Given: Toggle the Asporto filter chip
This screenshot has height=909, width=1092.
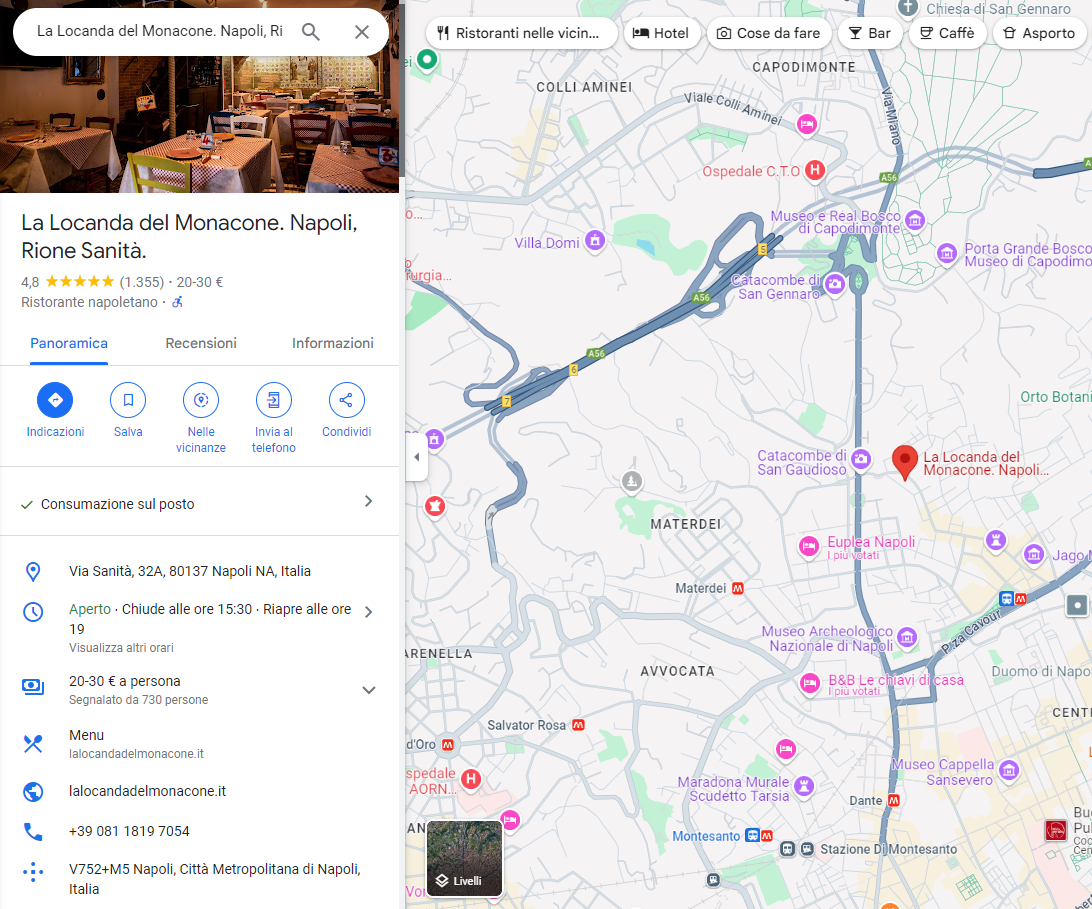Looking at the screenshot, I should [1039, 33].
